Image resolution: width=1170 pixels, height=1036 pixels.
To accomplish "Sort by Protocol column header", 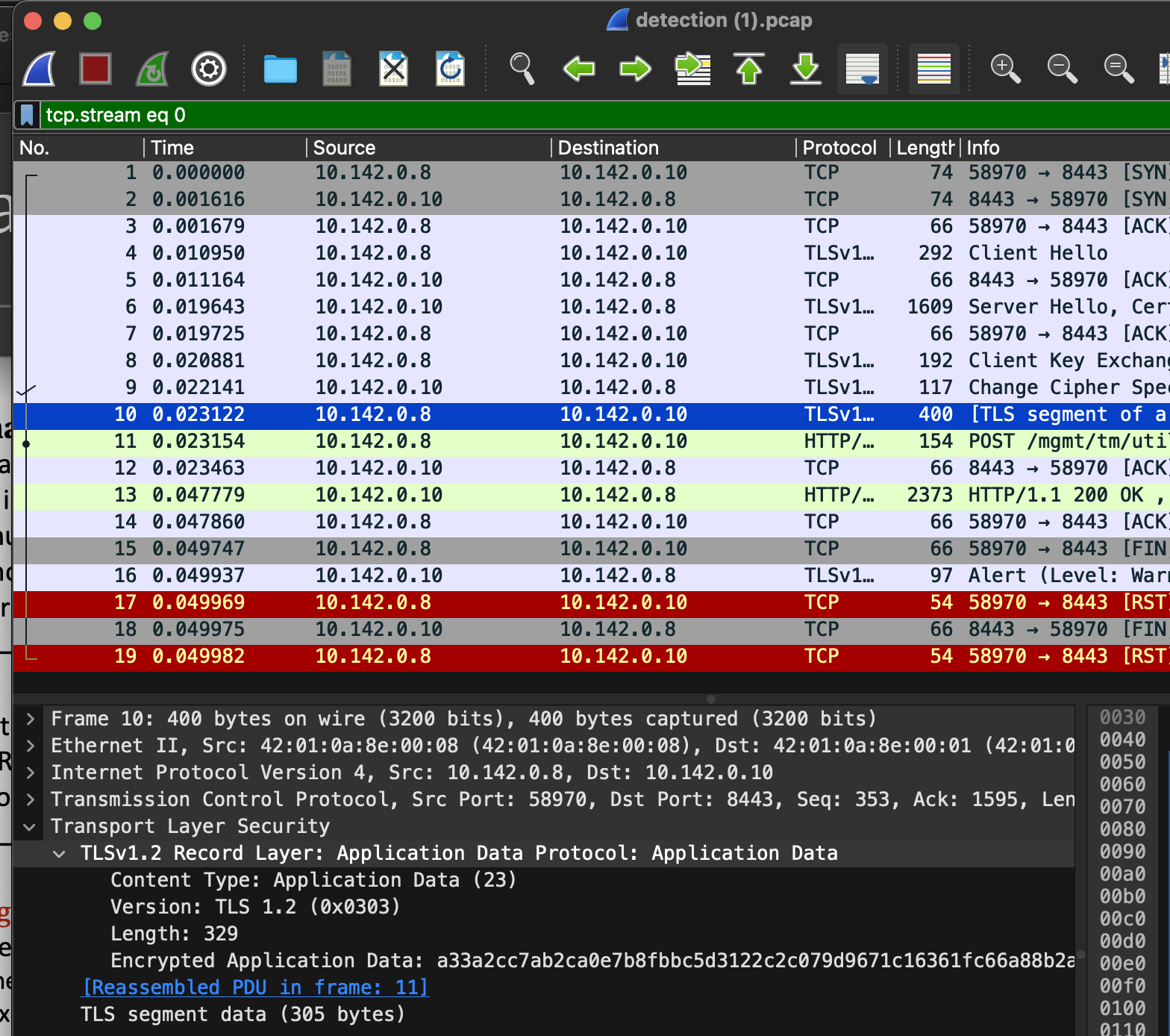I will pos(843,148).
